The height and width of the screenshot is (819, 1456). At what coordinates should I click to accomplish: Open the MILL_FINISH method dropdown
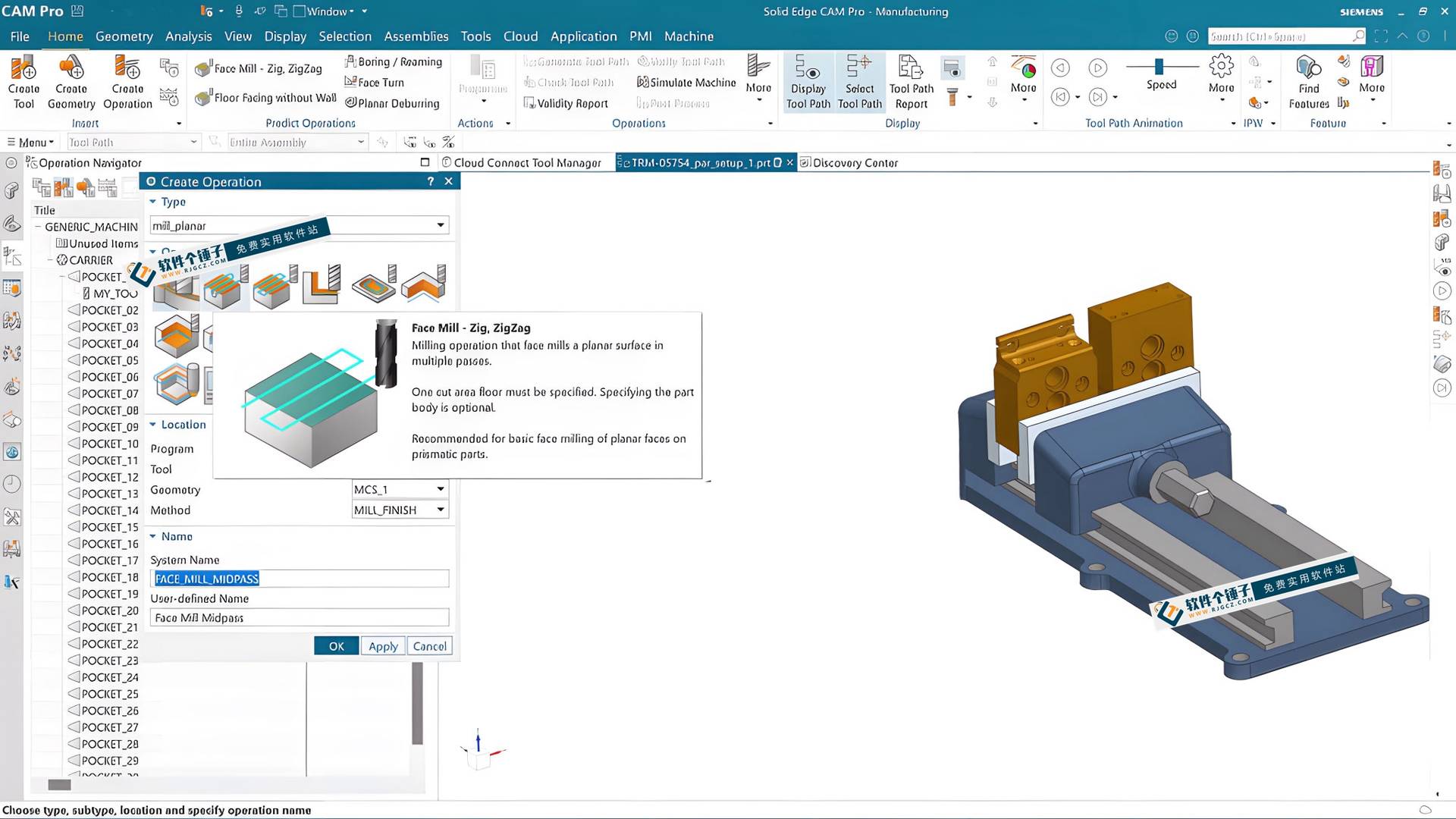coord(400,510)
